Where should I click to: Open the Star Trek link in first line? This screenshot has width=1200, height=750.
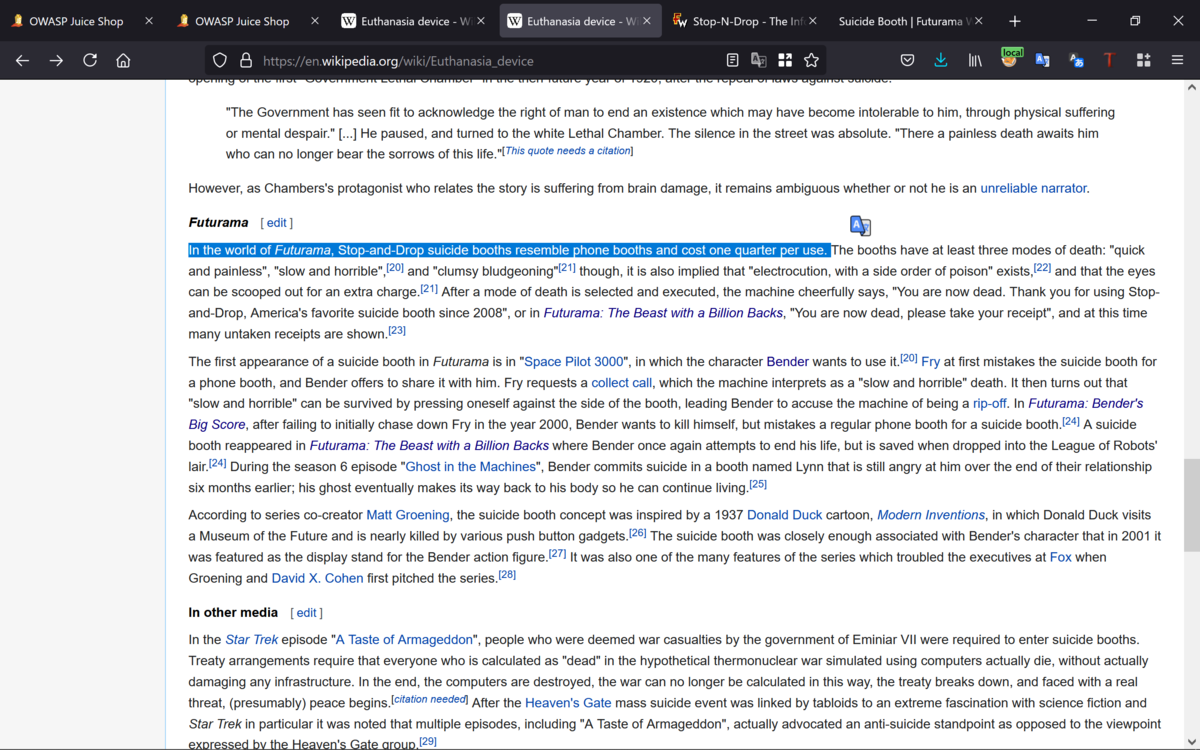click(252, 640)
